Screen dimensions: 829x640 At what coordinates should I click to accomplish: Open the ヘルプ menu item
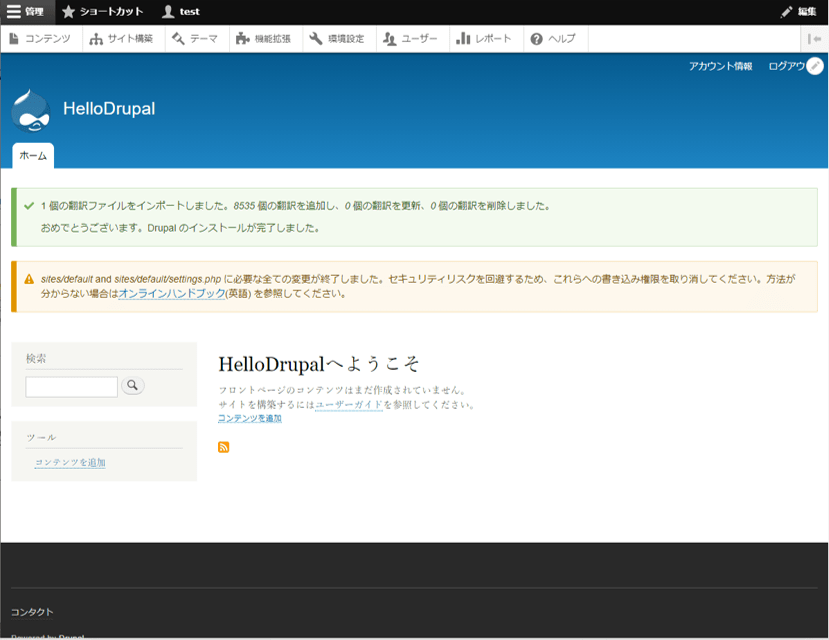click(x=553, y=39)
